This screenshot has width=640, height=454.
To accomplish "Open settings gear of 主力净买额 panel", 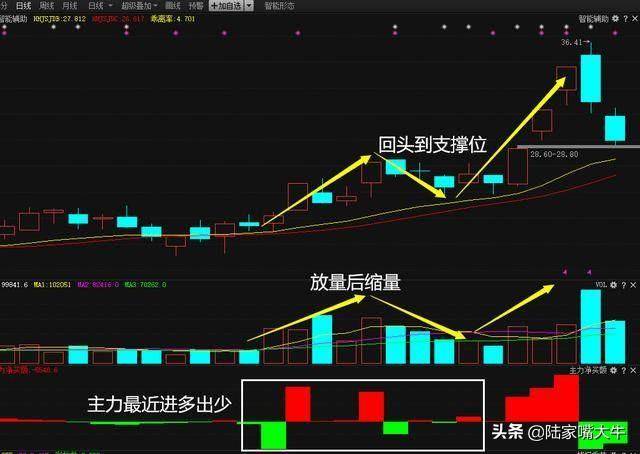I will click(x=613, y=370).
